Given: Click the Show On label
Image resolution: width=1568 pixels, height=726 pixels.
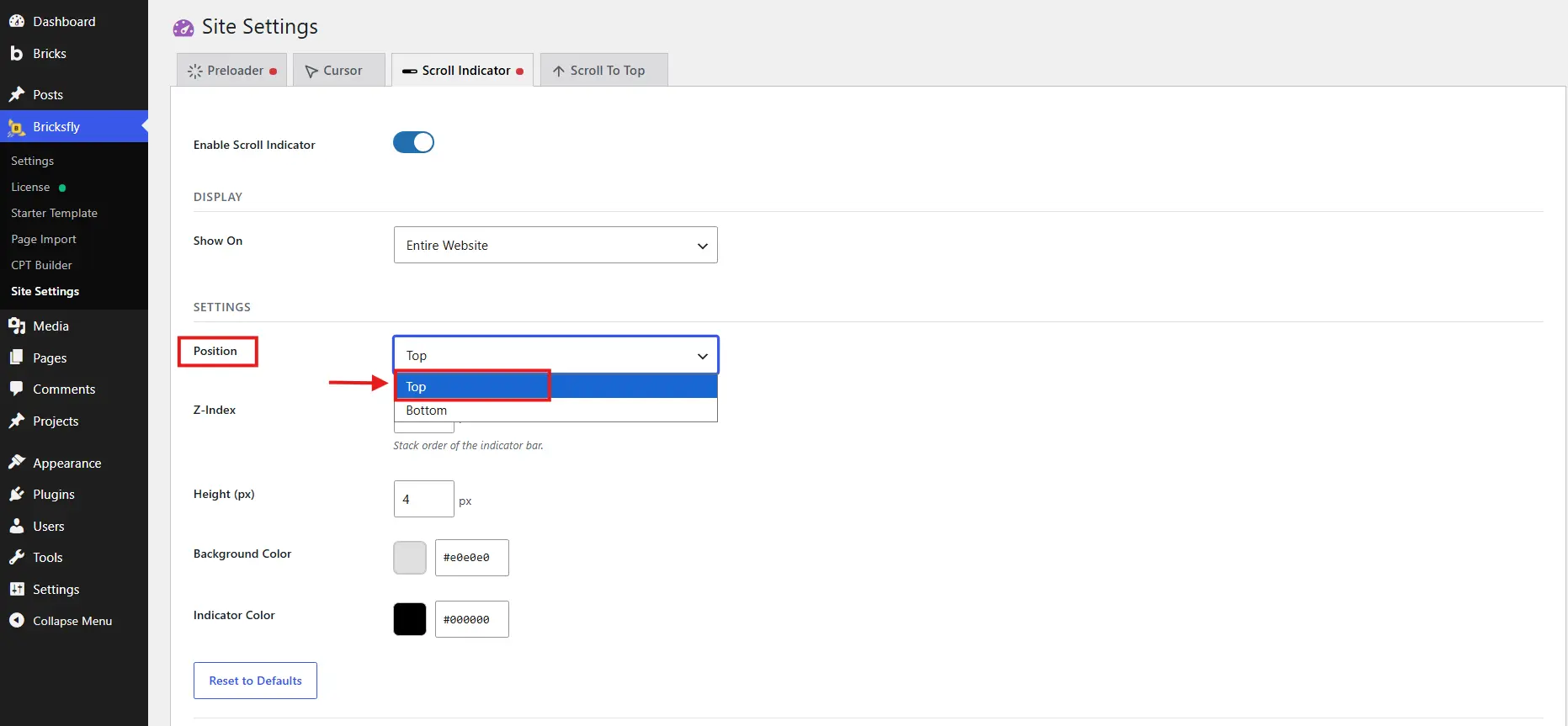Looking at the screenshot, I should point(218,241).
